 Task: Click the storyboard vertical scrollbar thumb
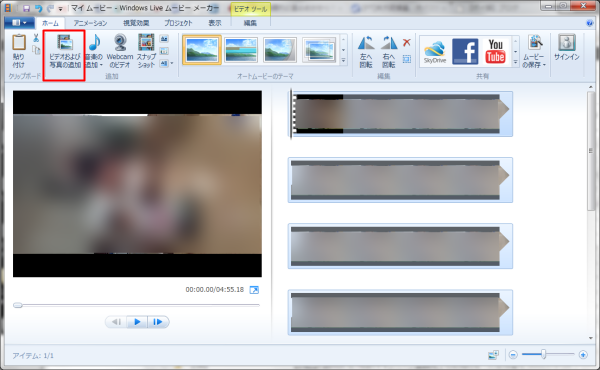point(591,151)
